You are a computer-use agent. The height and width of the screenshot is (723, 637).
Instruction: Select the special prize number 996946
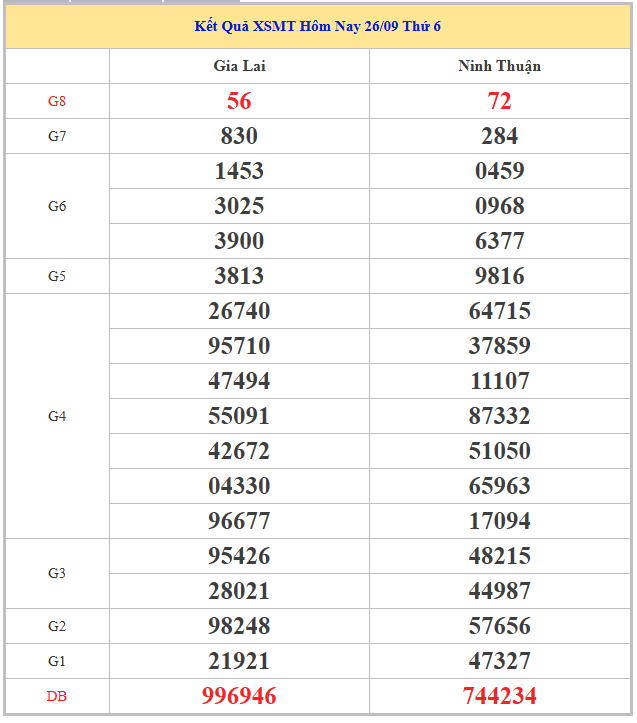(239, 696)
